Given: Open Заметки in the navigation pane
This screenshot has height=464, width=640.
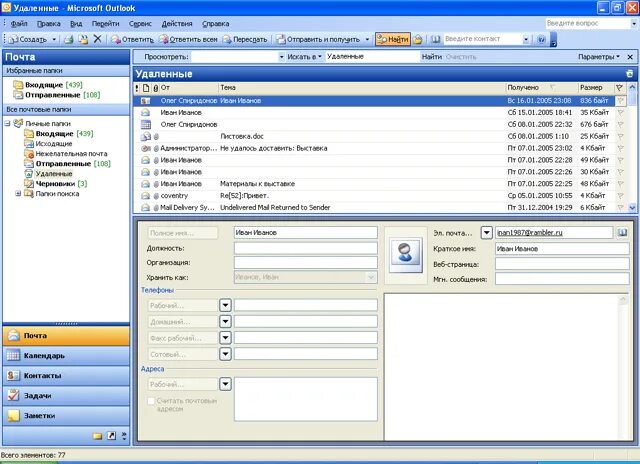Looking at the screenshot, I should pos(66,415).
